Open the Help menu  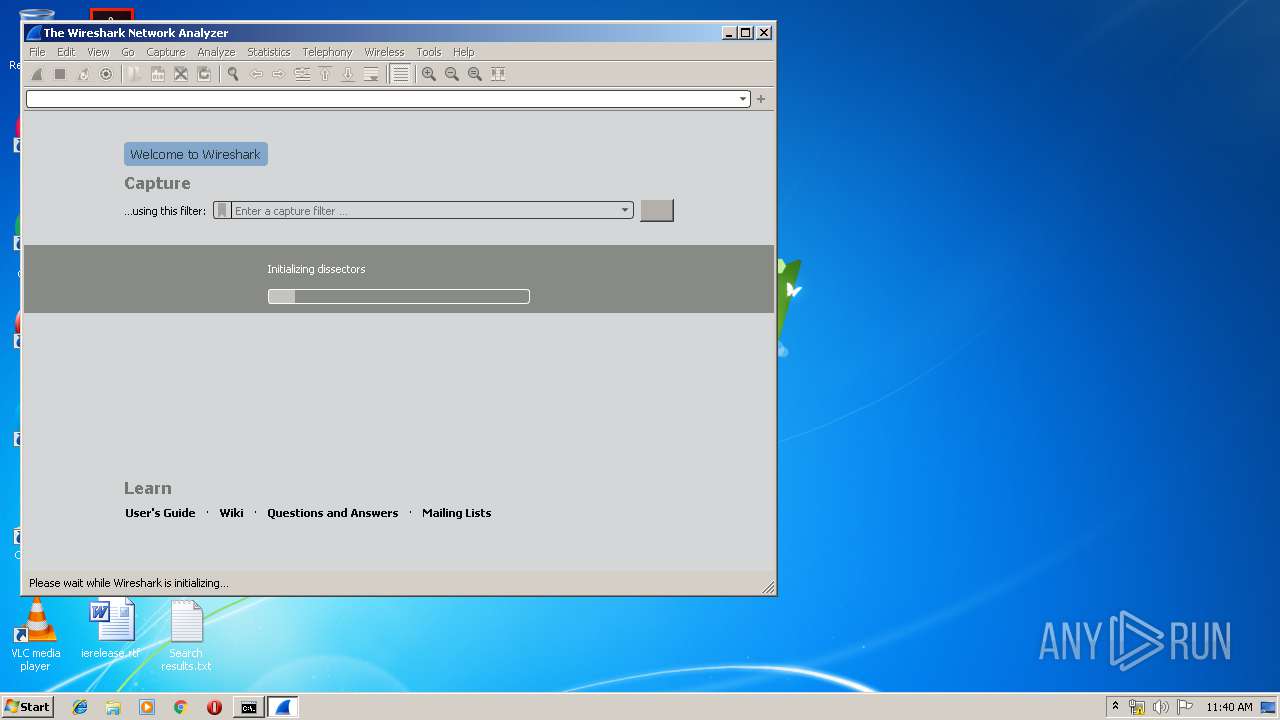[x=463, y=52]
